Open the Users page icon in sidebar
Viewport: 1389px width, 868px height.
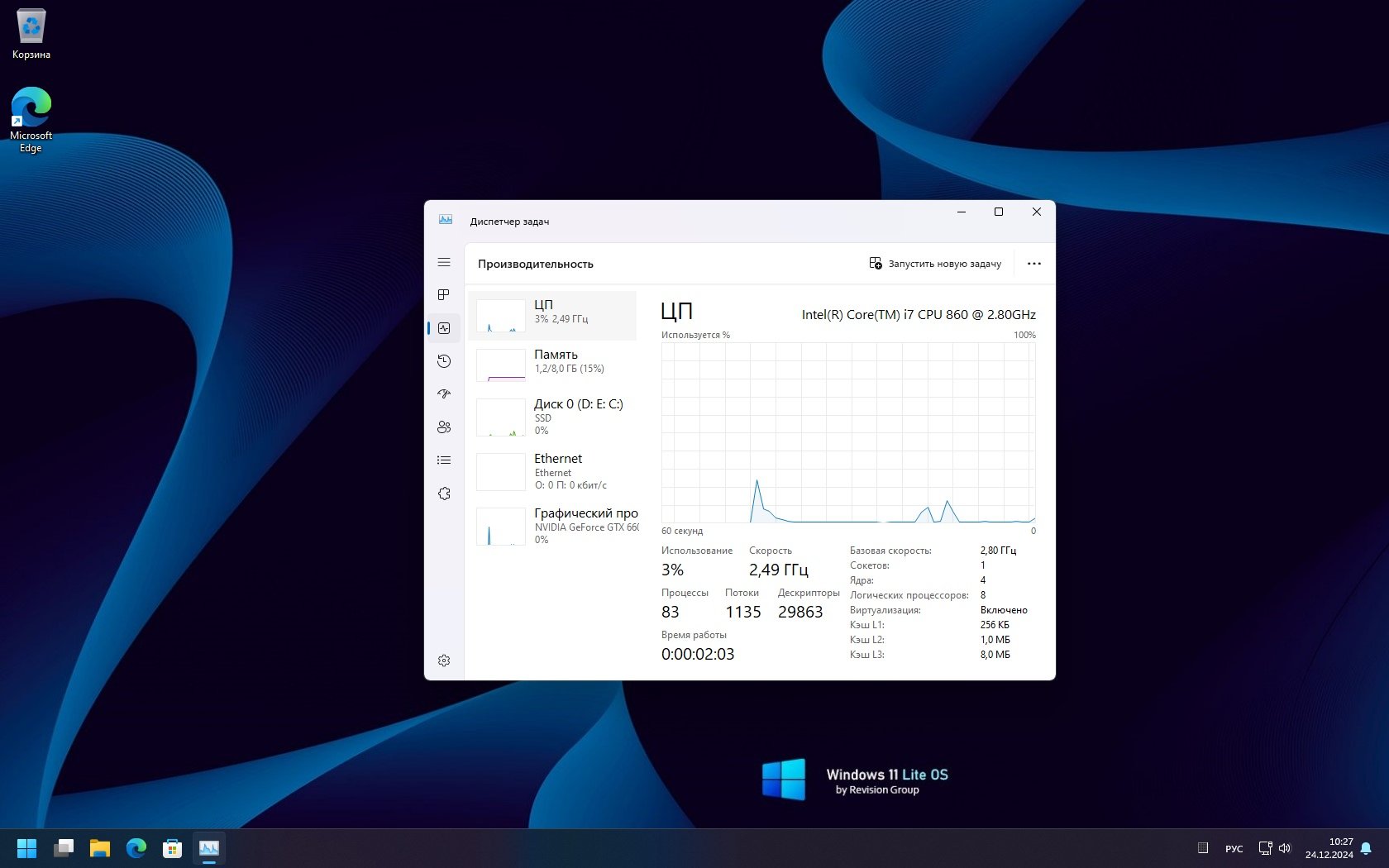coord(444,427)
